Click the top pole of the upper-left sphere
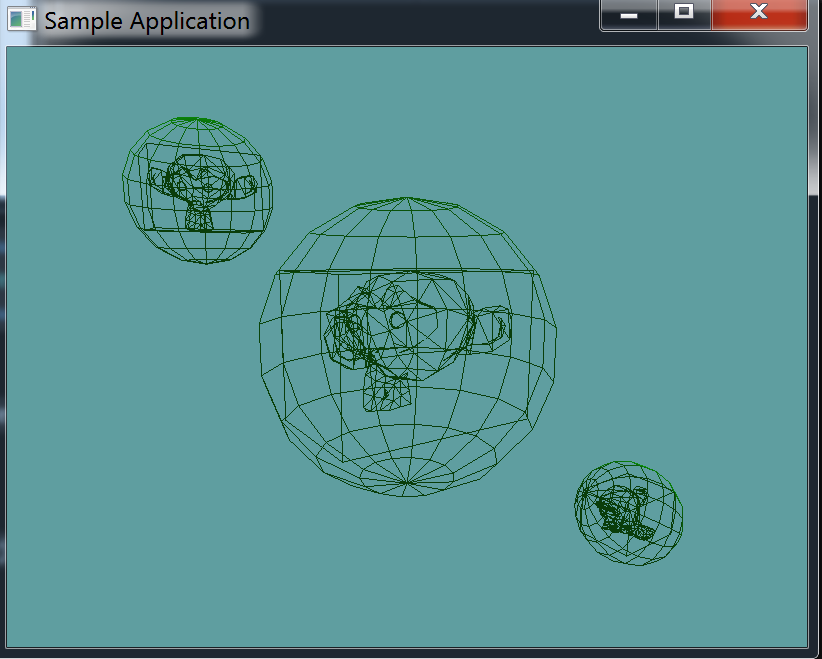Viewport: 822px width, 659px height. point(195,119)
